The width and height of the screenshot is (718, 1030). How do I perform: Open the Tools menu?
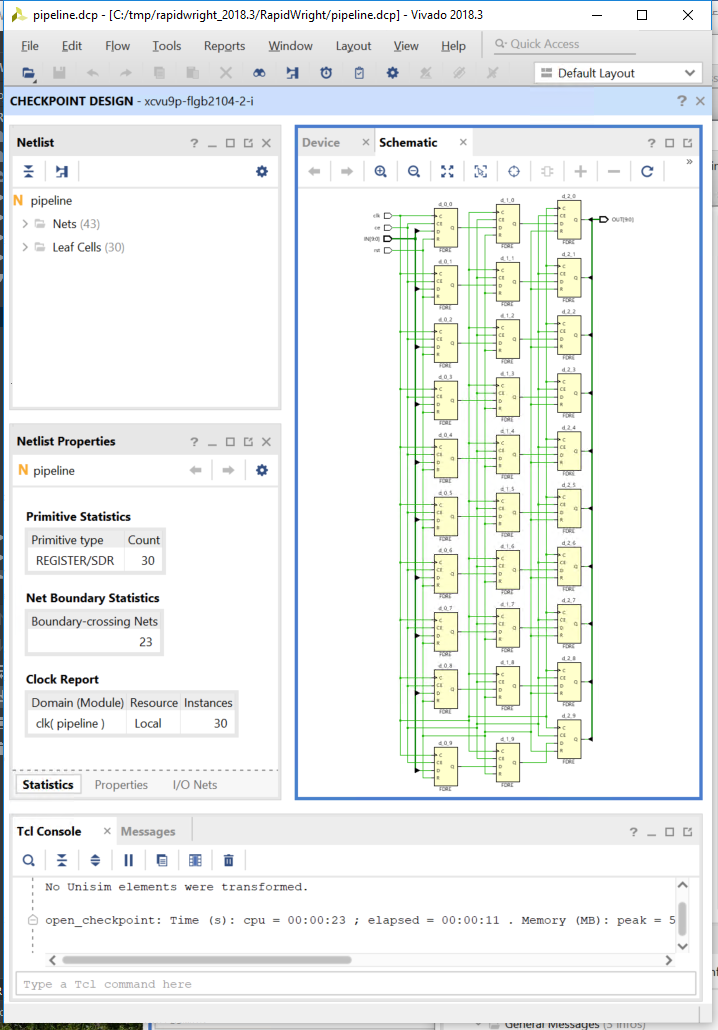tap(167, 46)
